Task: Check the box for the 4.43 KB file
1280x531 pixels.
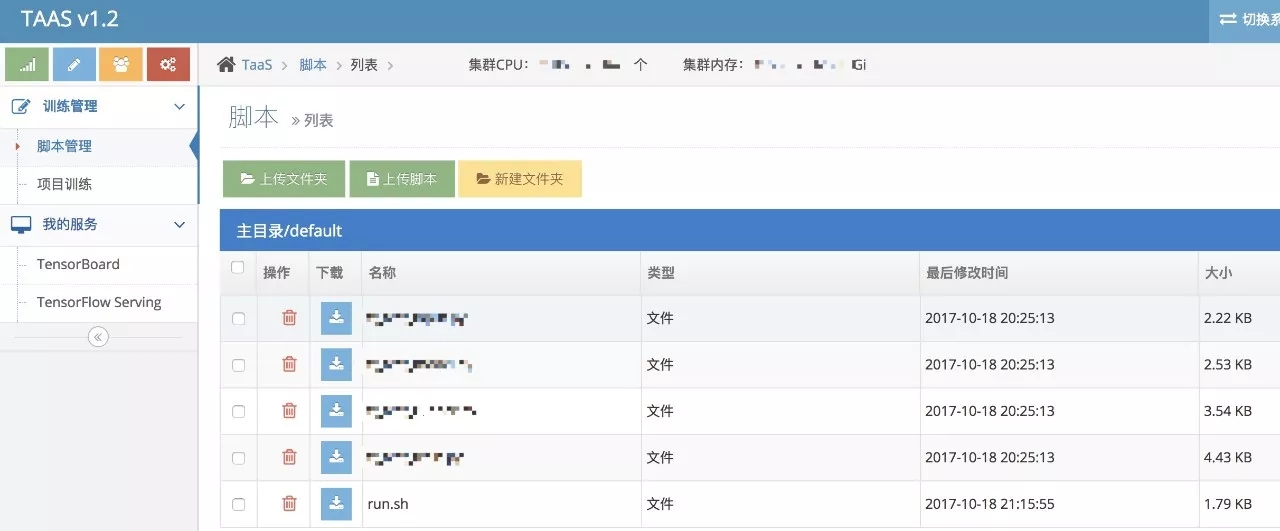Action: pos(238,457)
